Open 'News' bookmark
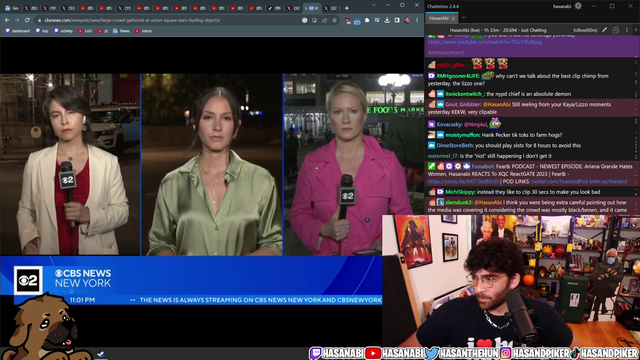640x360 pixels. [121, 31]
